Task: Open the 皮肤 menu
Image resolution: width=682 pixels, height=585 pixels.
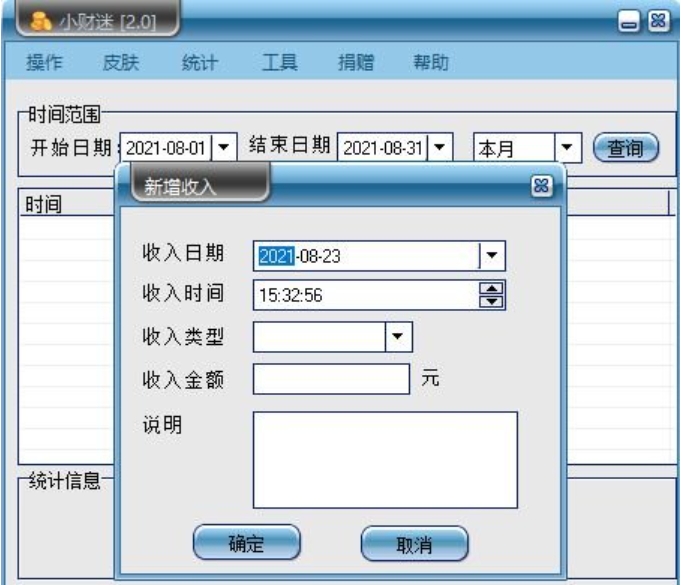Action: pos(121,63)
